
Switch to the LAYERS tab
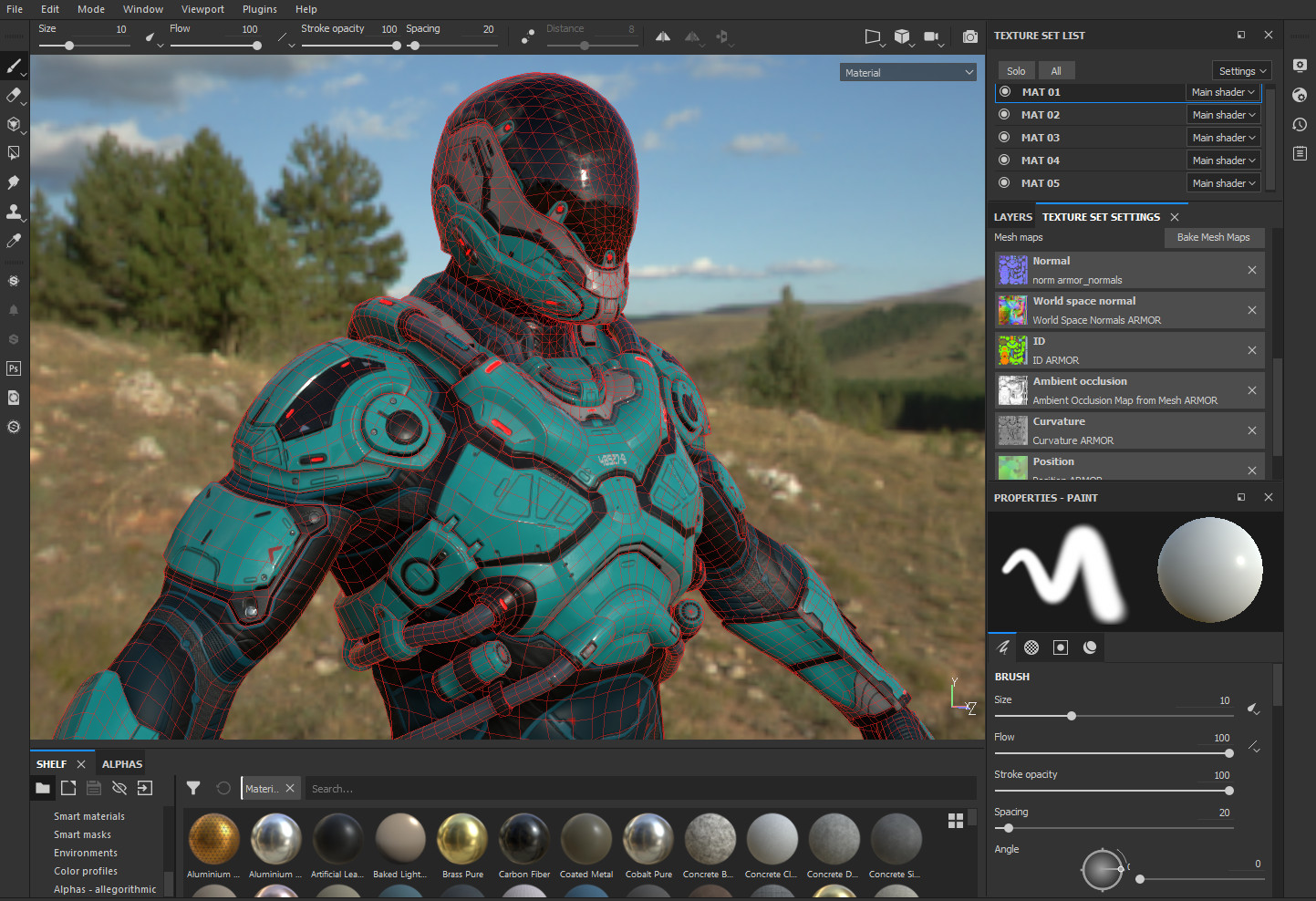pos(1013,217)
